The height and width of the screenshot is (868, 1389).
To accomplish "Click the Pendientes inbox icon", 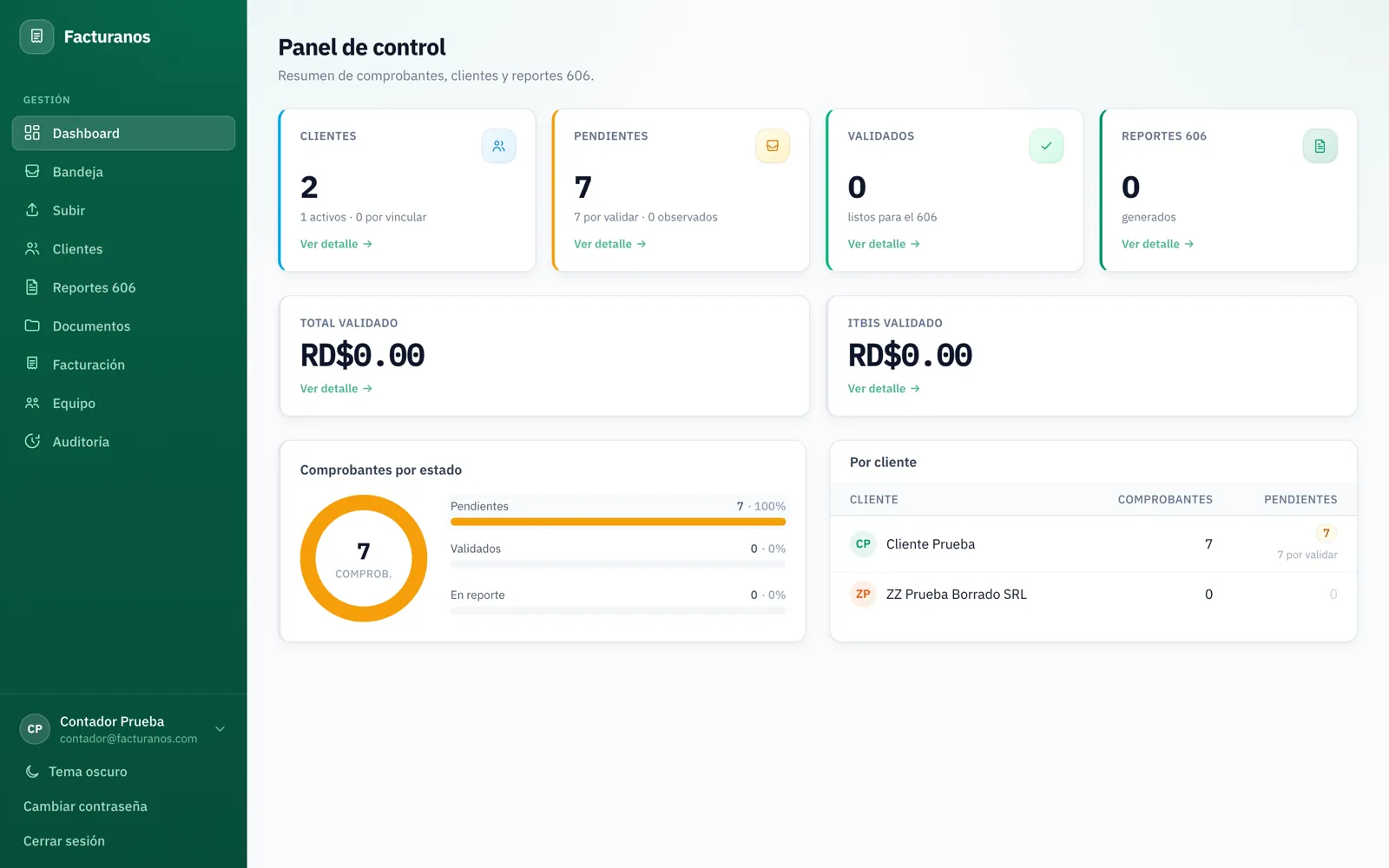I will [x=772, y=146].
